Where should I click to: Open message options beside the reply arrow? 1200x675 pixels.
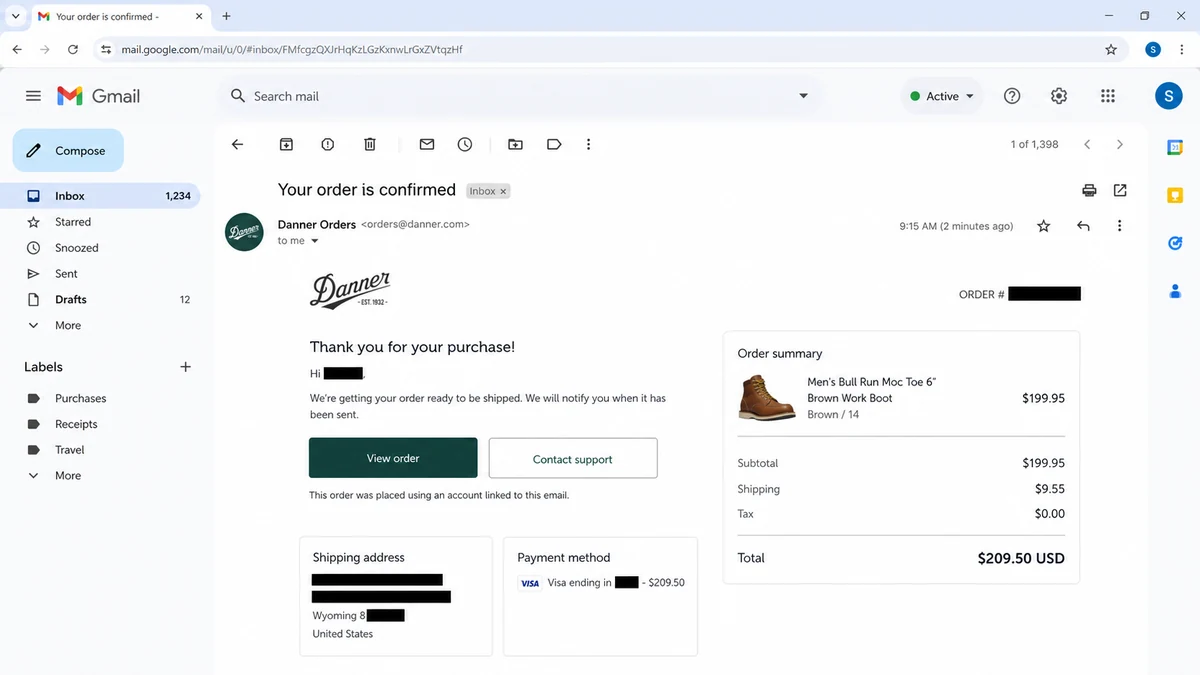[x=1120, y=226]
